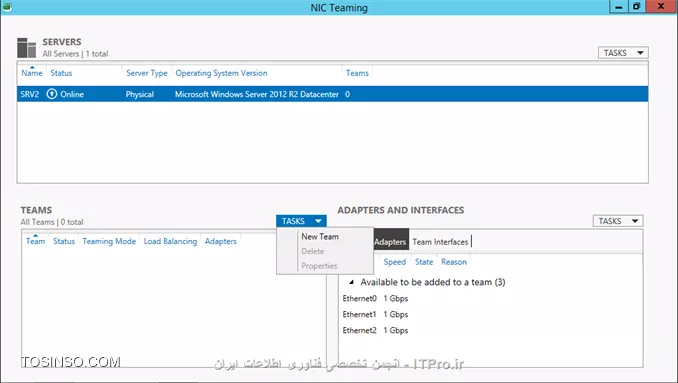The height and width of the screenshot is (383, 678).
Task: Select the Delete menu entry
Action: pos(313,251)
